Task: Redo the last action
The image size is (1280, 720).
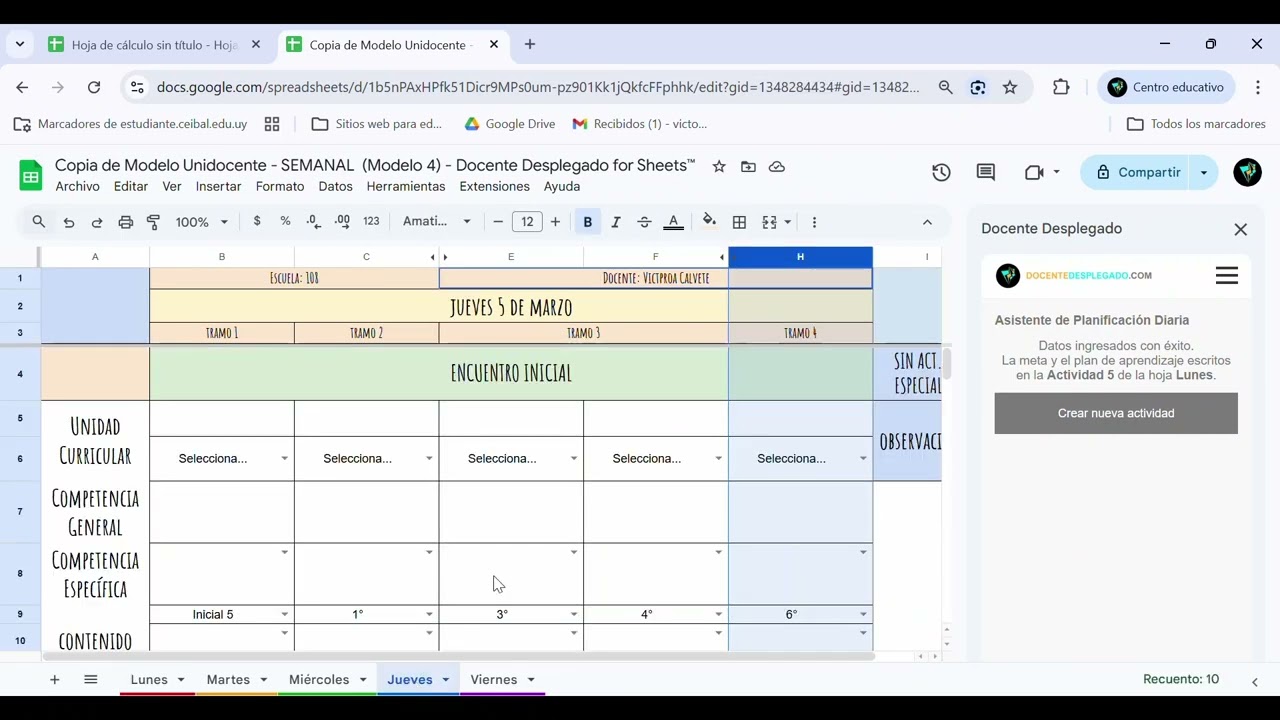Action: coord(97,222)
